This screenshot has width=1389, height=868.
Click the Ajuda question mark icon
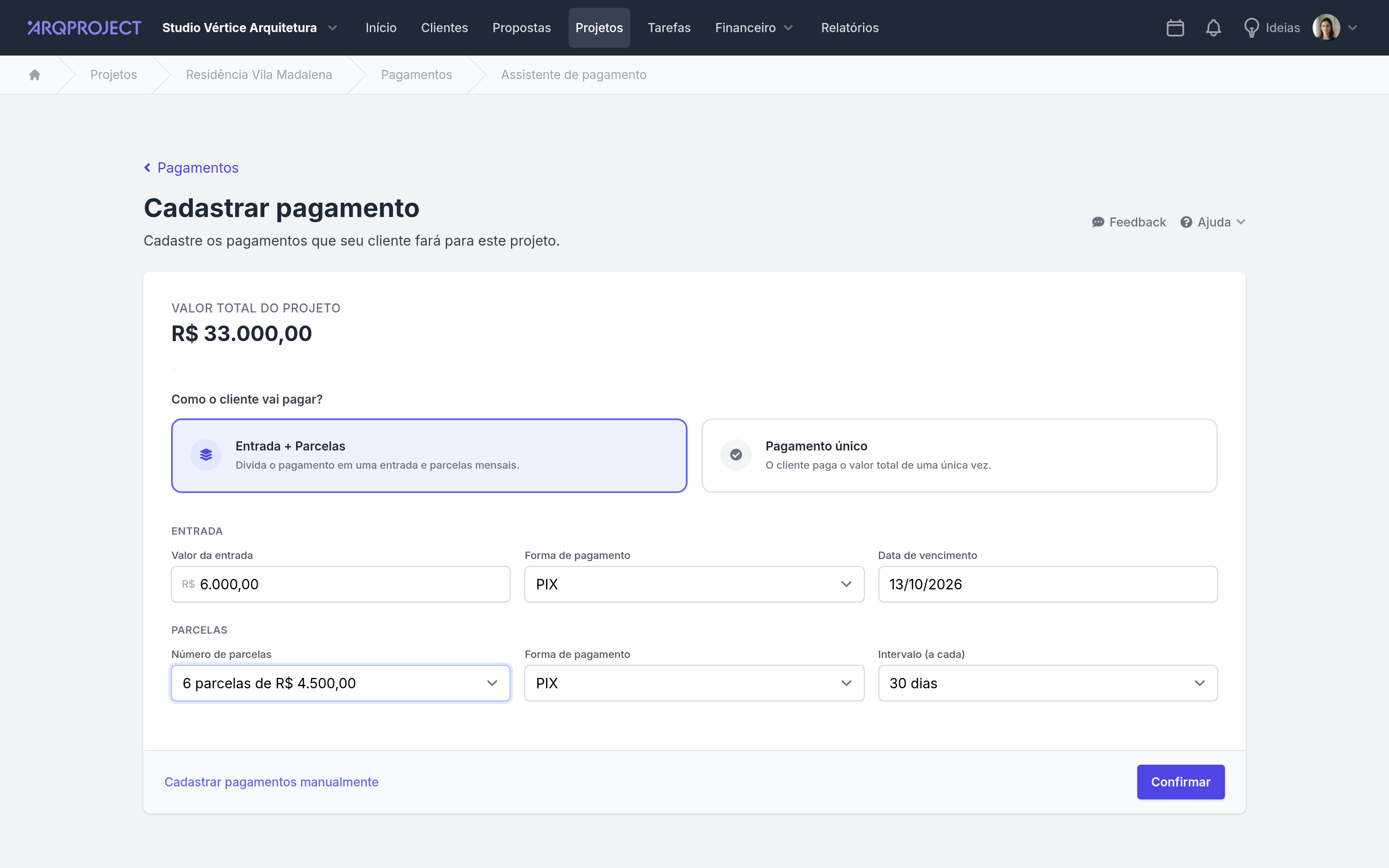tap(1186, 222)
